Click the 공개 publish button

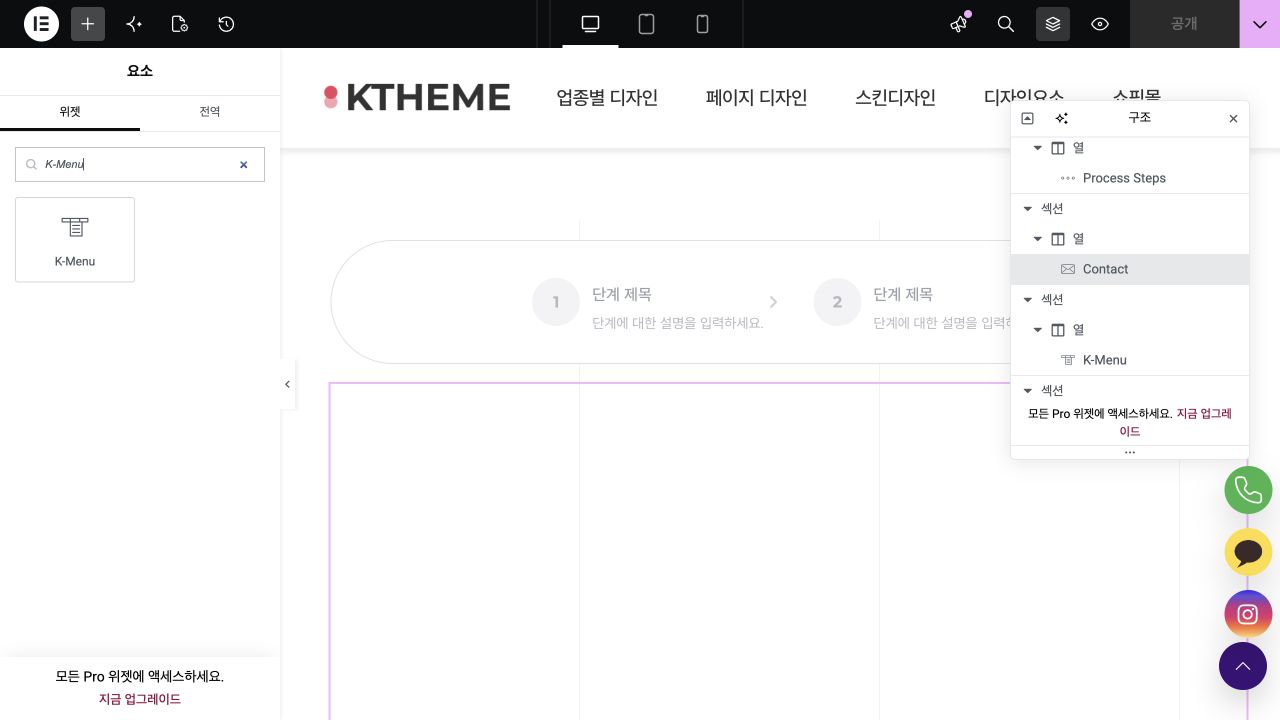tap(1184, 24)
